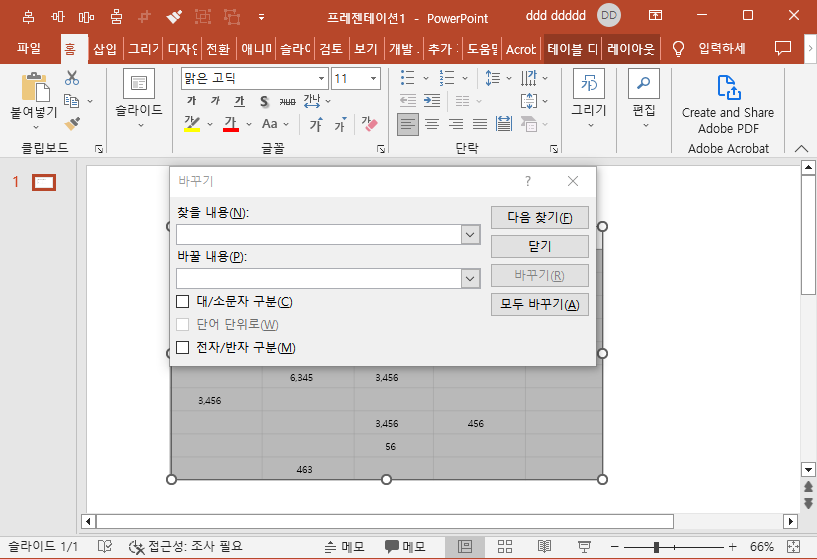Open the Drawing tools group
Image resolution: width=817 pixels, height=559 pixels.
[x=589, y=98]
